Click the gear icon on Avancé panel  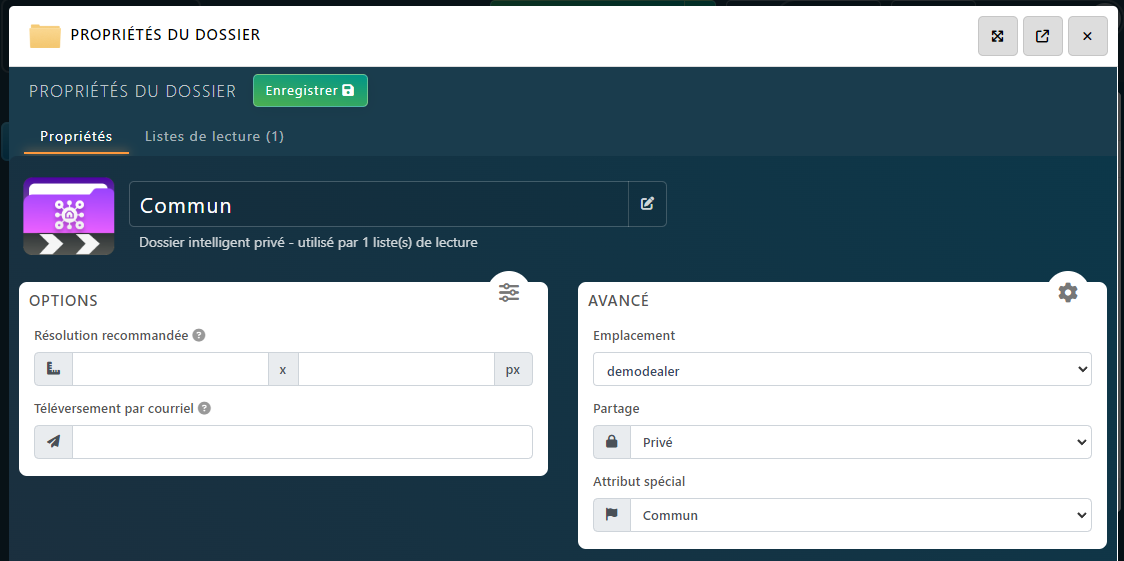coord(1068,292)
